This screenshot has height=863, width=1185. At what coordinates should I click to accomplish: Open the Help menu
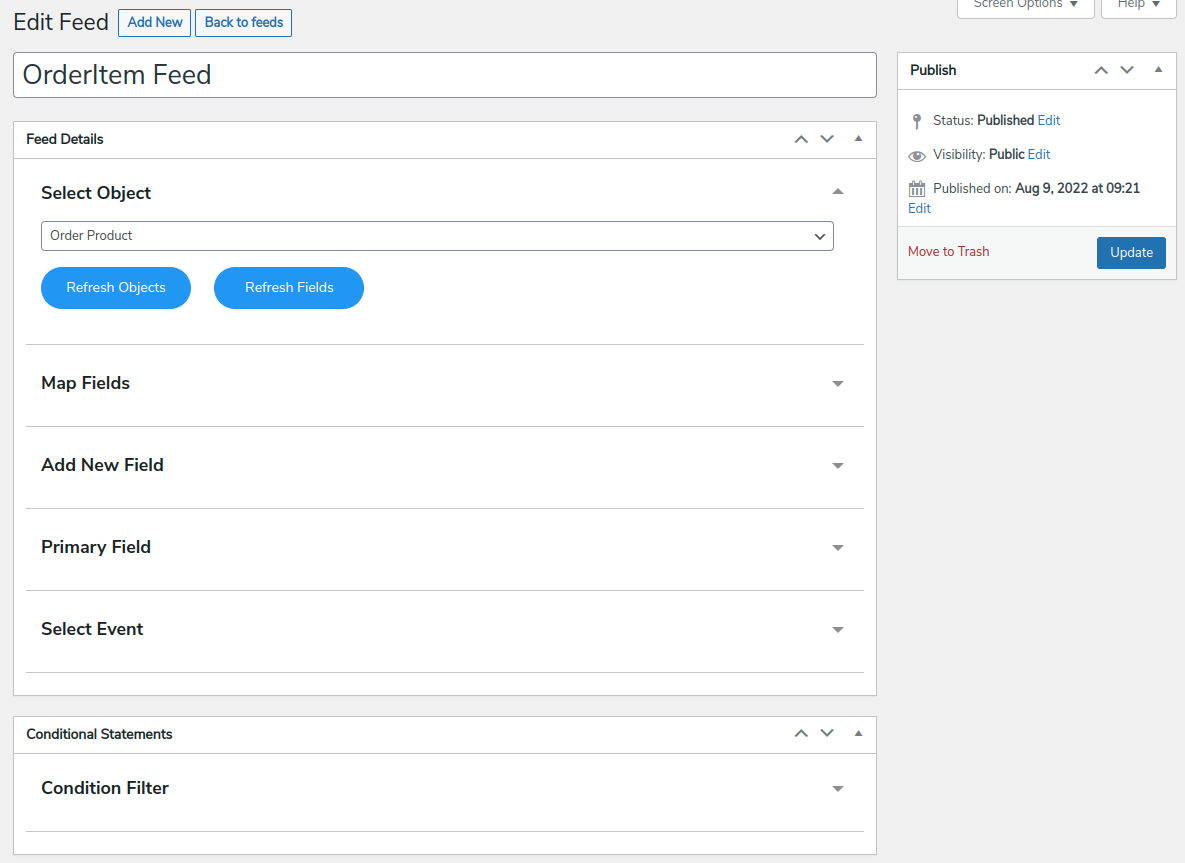[x=1137, y=5]
